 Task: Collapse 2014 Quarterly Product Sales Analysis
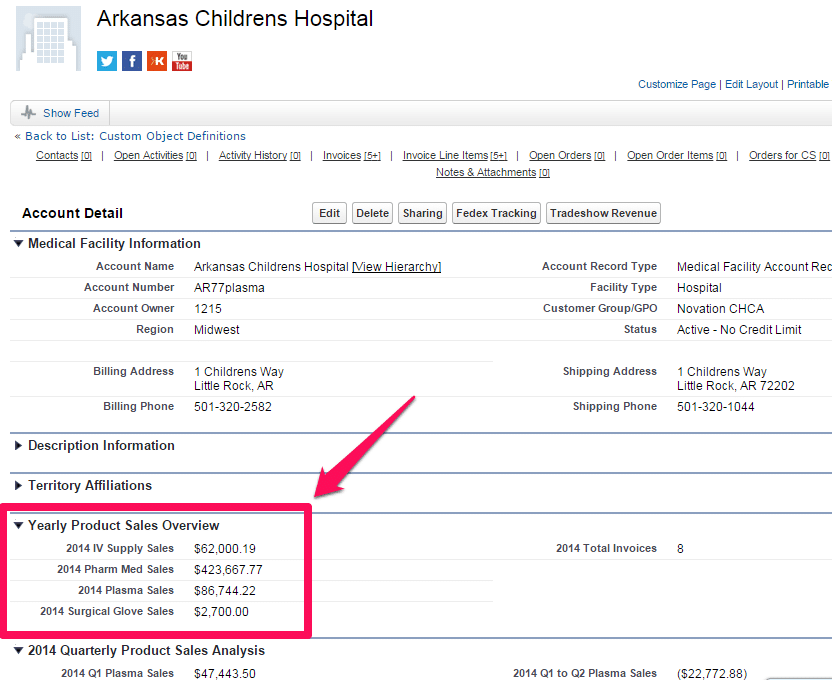pos(18,651)
